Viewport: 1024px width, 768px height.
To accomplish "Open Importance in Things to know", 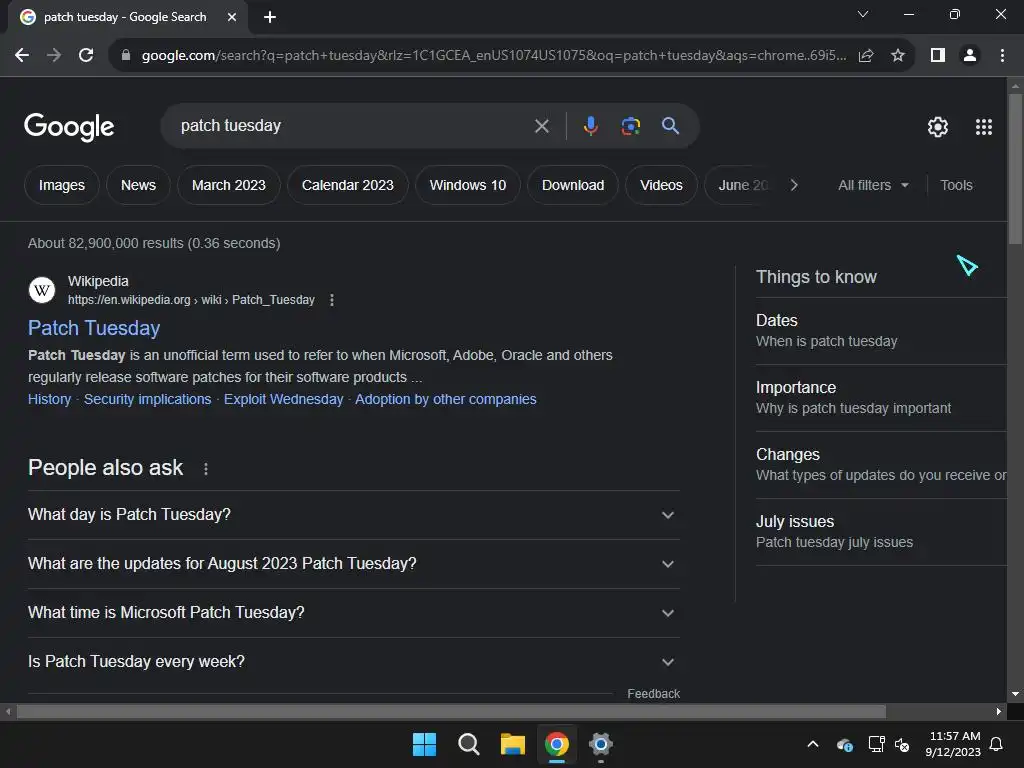I will click(x=881, y=398).
